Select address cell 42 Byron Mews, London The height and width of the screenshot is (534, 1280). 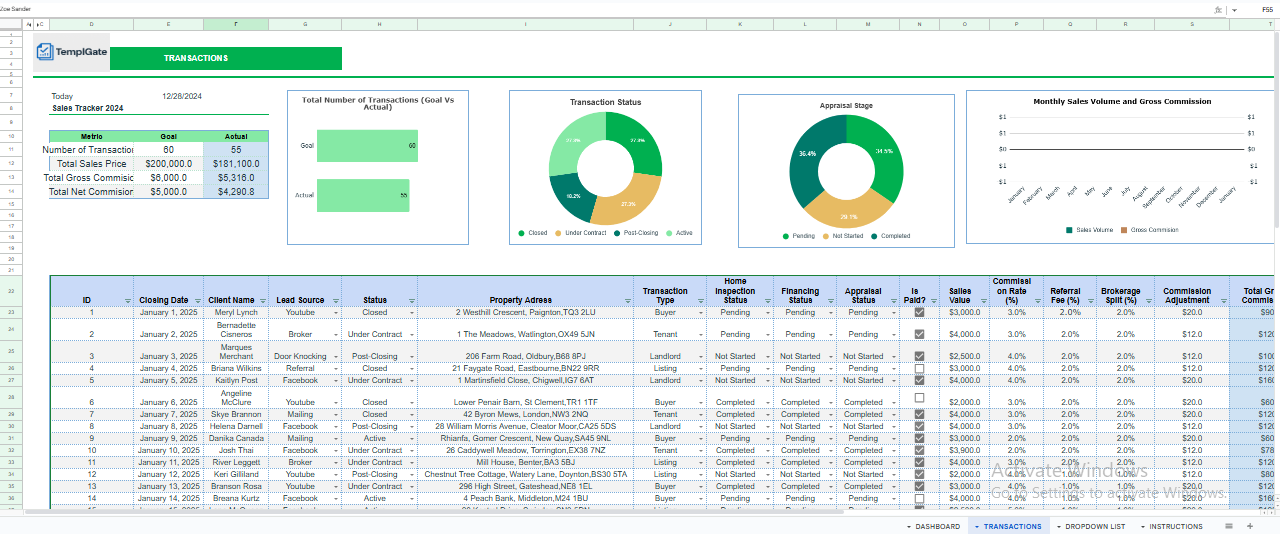(525, 414)
